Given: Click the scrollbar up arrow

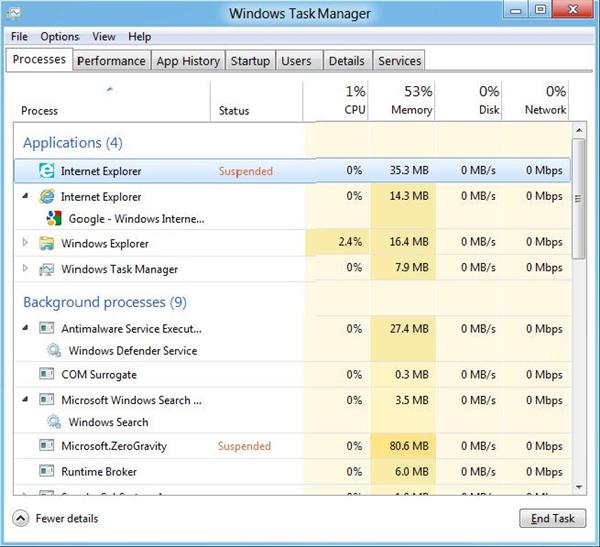Looking at the screenshot, I should pos(579,130).
